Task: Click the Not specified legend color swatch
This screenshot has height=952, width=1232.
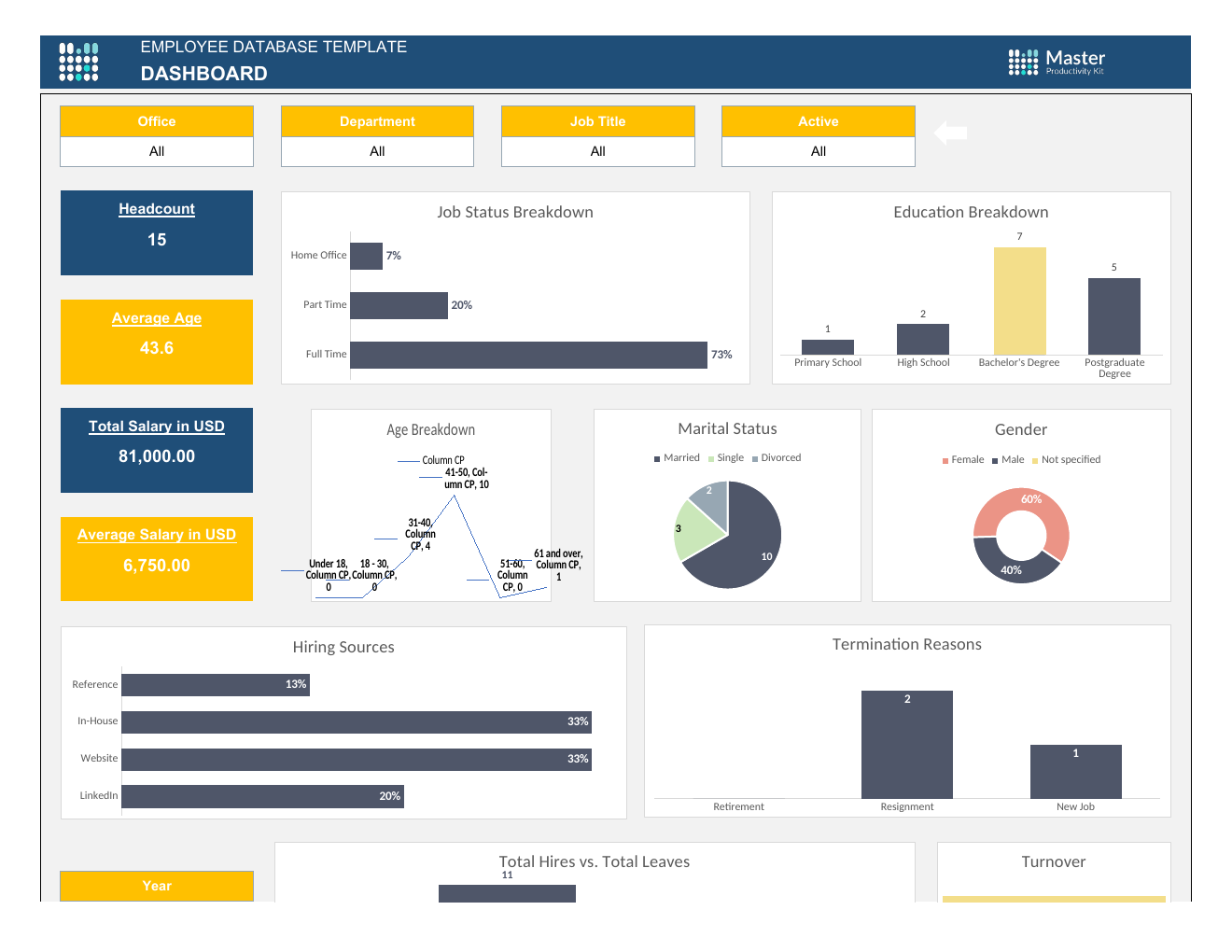Action: (x=1035, y=460)
